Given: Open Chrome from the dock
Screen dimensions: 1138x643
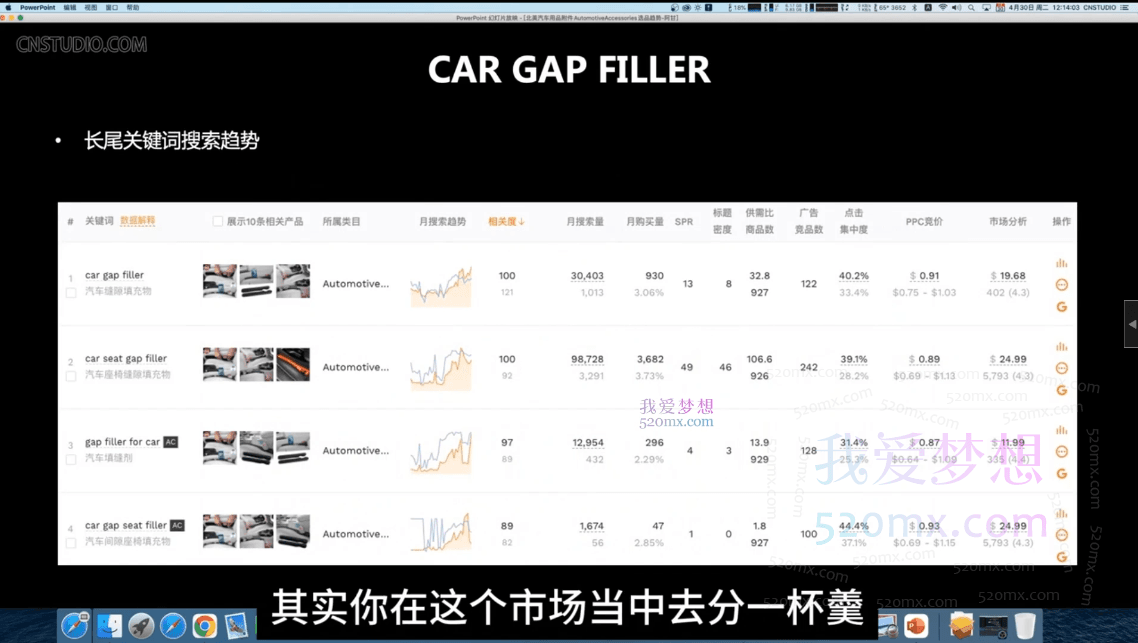Looking at the screenshot, I should 205,626.
